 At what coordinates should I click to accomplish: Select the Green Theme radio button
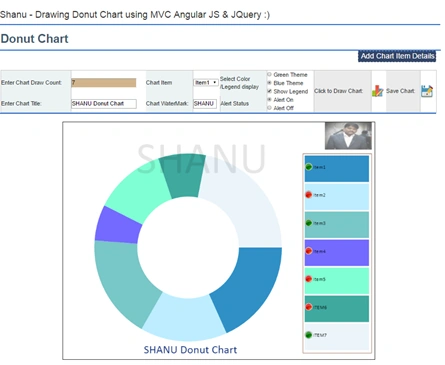point(269,74)
